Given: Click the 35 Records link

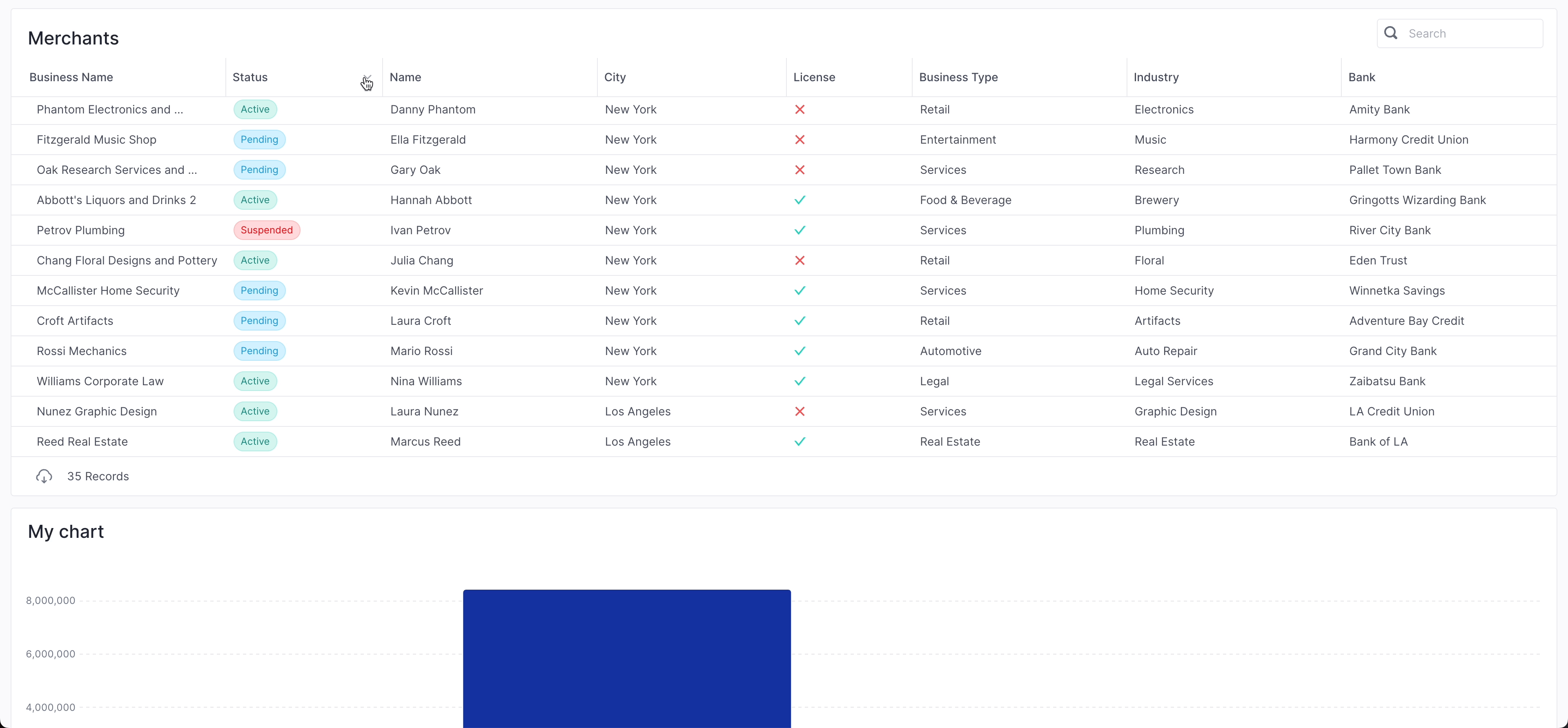Looking at the screenshot, I should point(98,476).
